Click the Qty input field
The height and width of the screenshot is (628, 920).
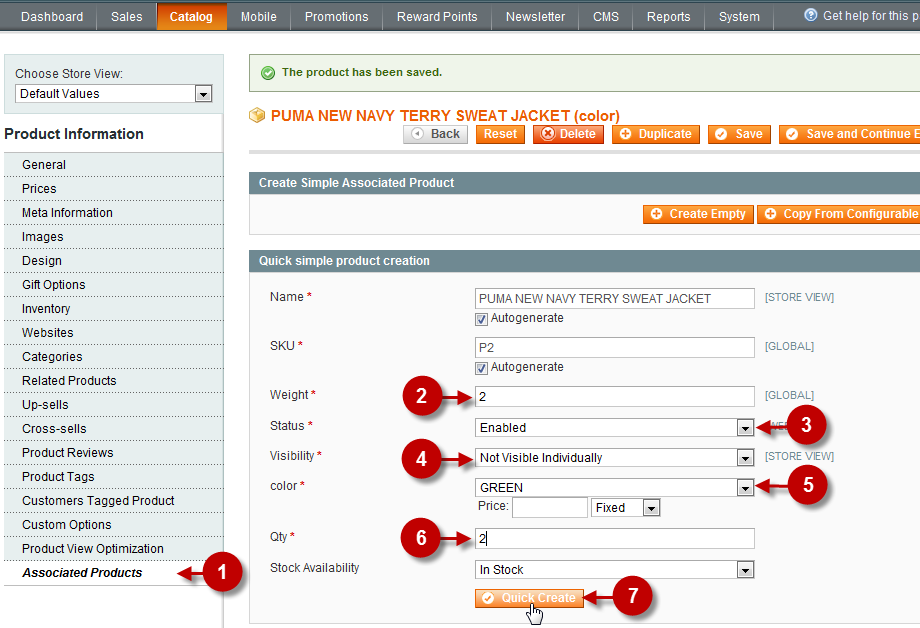click(x=614, y=538)
